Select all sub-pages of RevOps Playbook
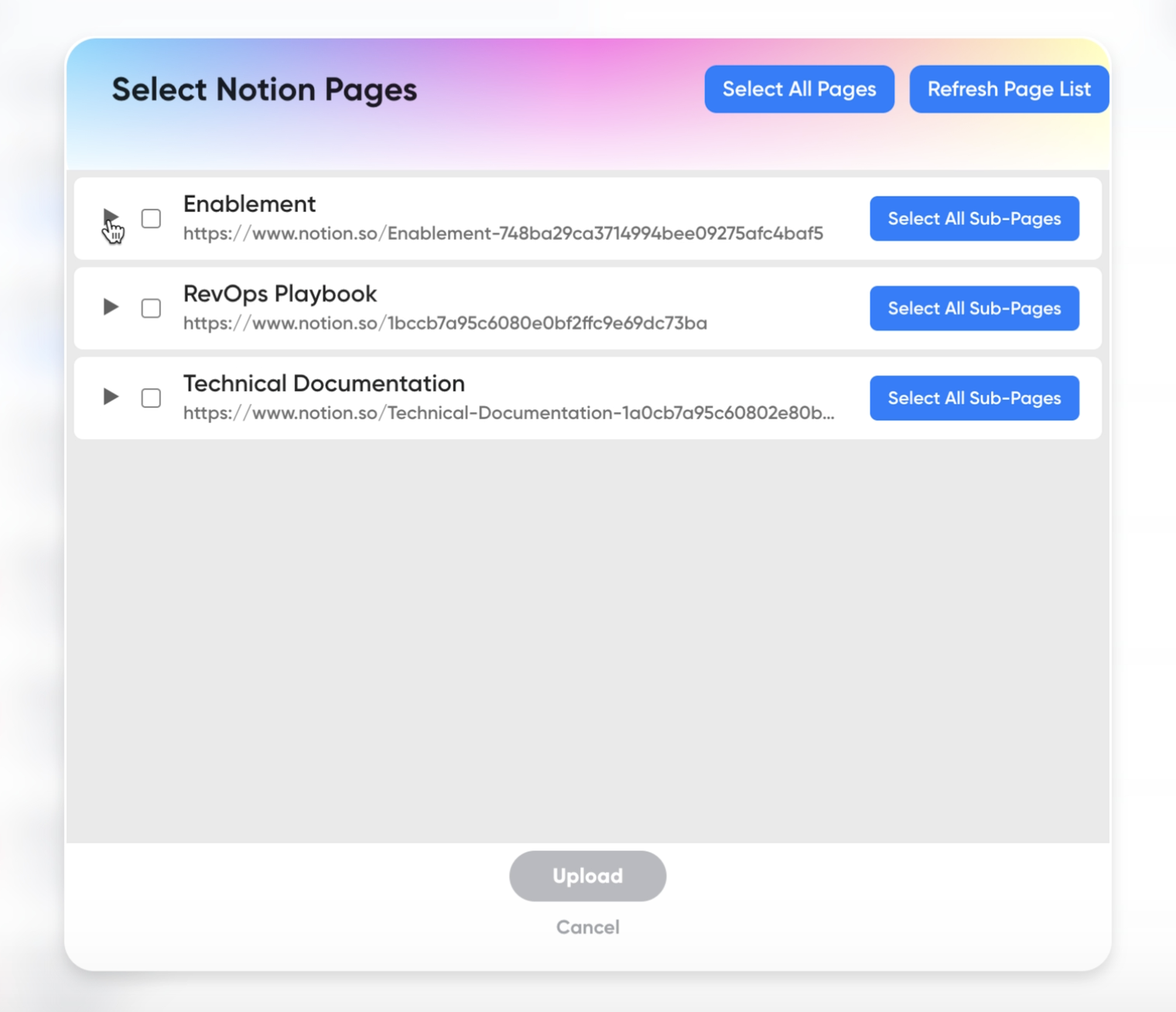Image resolution: width=1176 pixels, height=1012 pixels. pyautogui.click(x=974, y=308)
